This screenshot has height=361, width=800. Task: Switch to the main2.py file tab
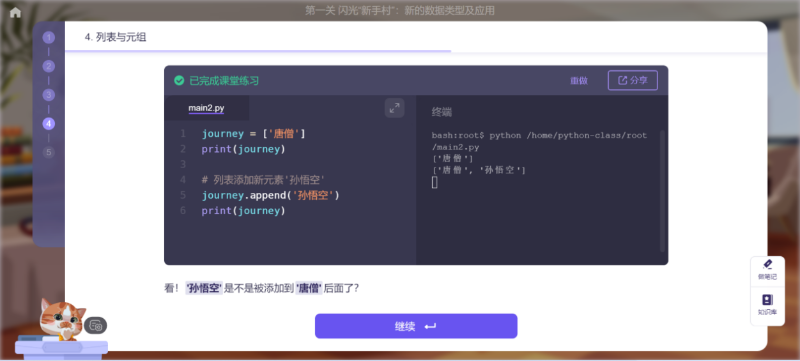[207, 108]
